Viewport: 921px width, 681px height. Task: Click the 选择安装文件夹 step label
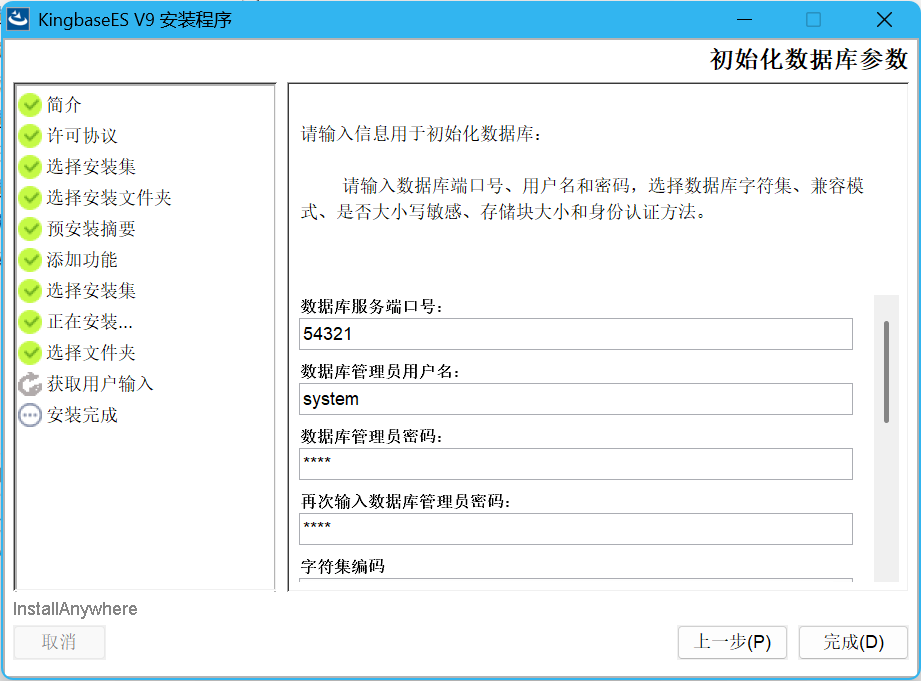point(109,198)
